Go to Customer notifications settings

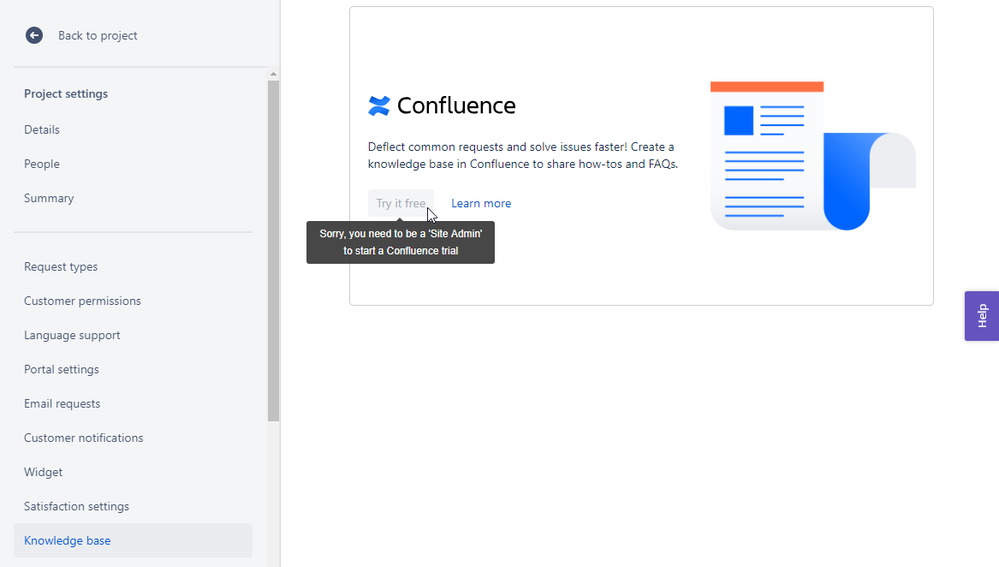(x=83, y=438)
